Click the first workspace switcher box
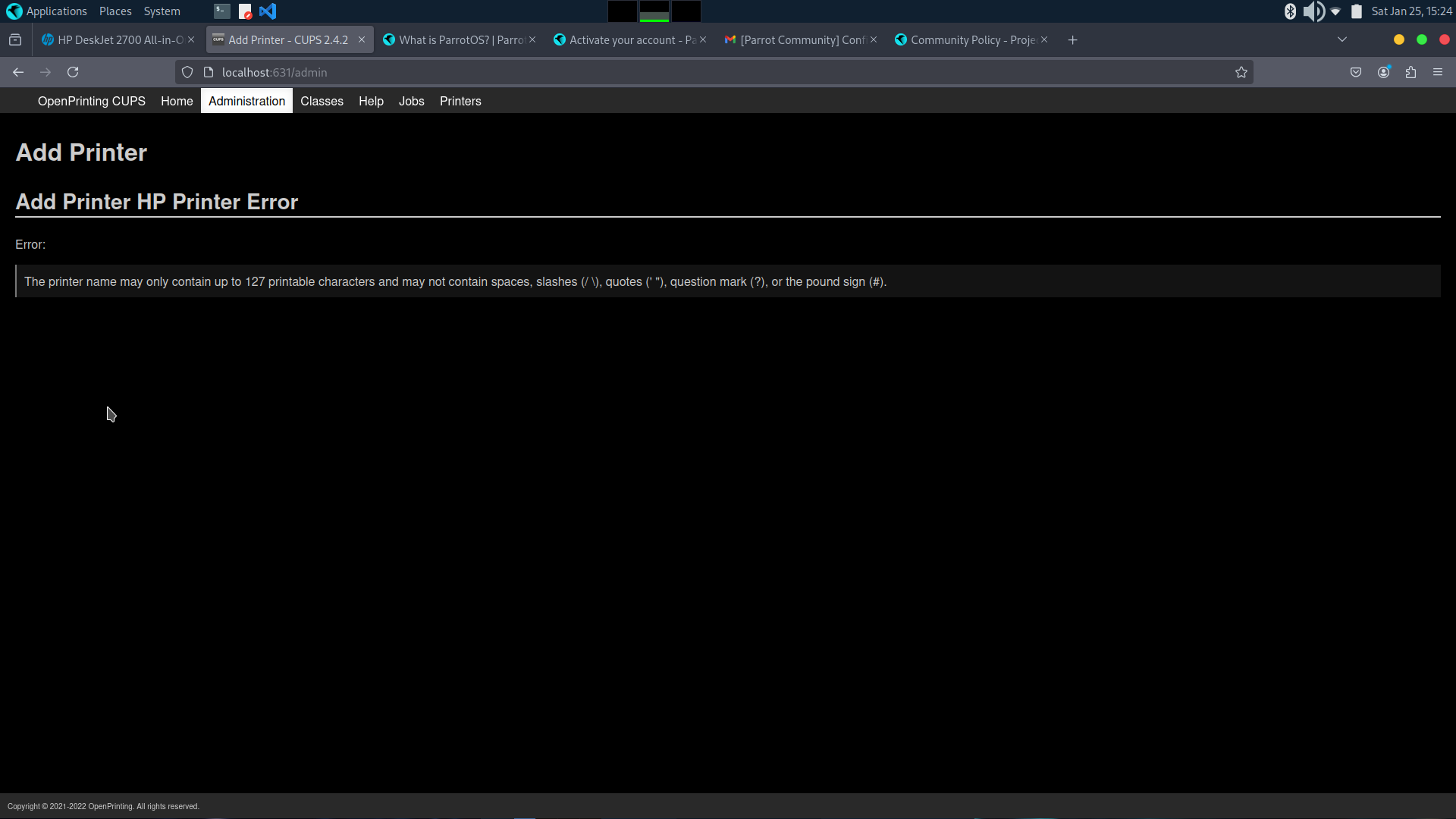1456x819 pixels. (622, 11)
